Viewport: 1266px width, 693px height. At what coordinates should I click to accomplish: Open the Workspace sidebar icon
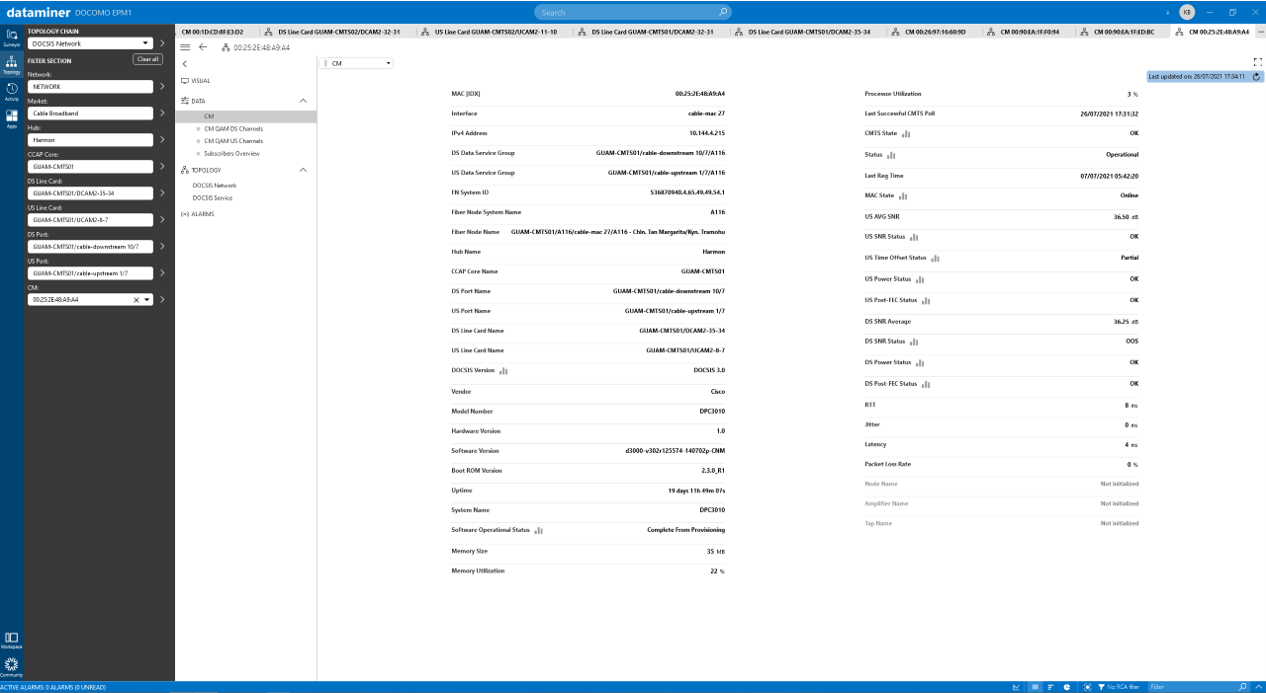point(12,640)
